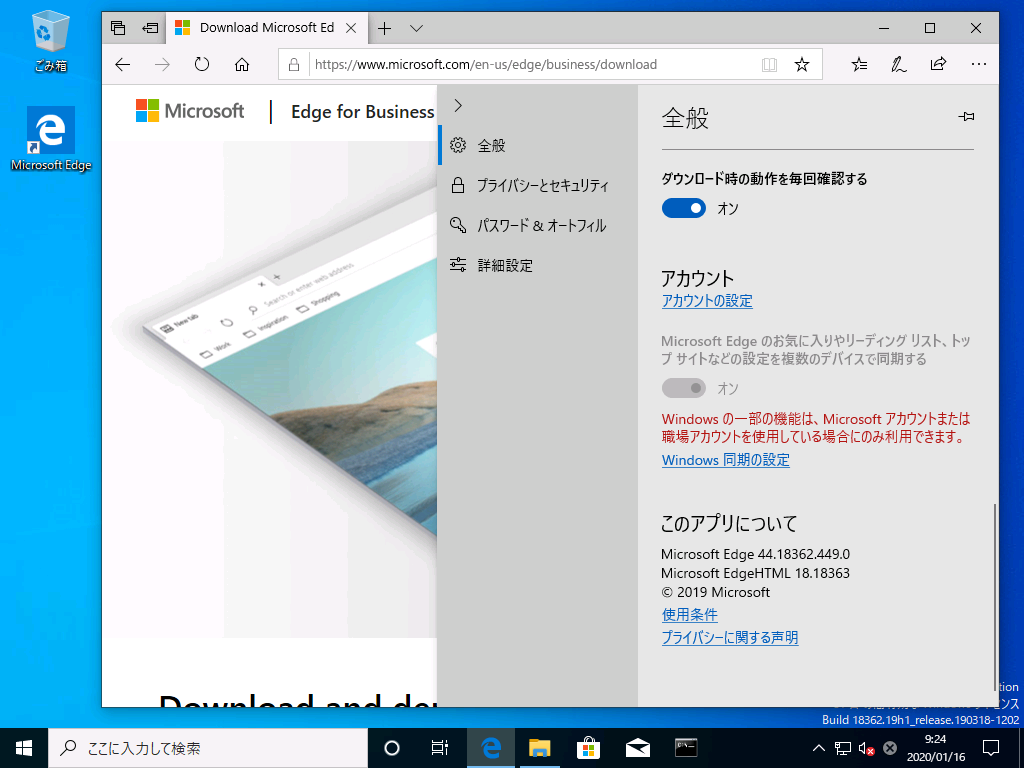Pin the settings pane
This screenshot has height=768, width=1024.
967,116
